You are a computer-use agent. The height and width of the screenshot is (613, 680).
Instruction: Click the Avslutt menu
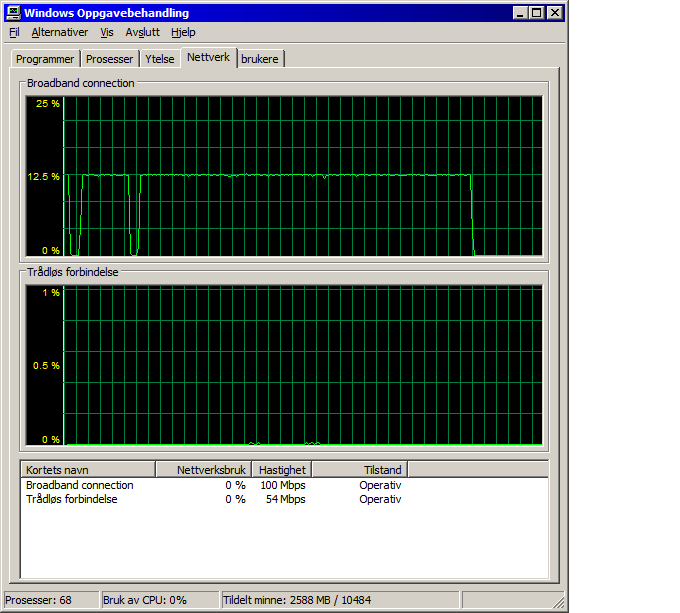[x=142, y=33]
